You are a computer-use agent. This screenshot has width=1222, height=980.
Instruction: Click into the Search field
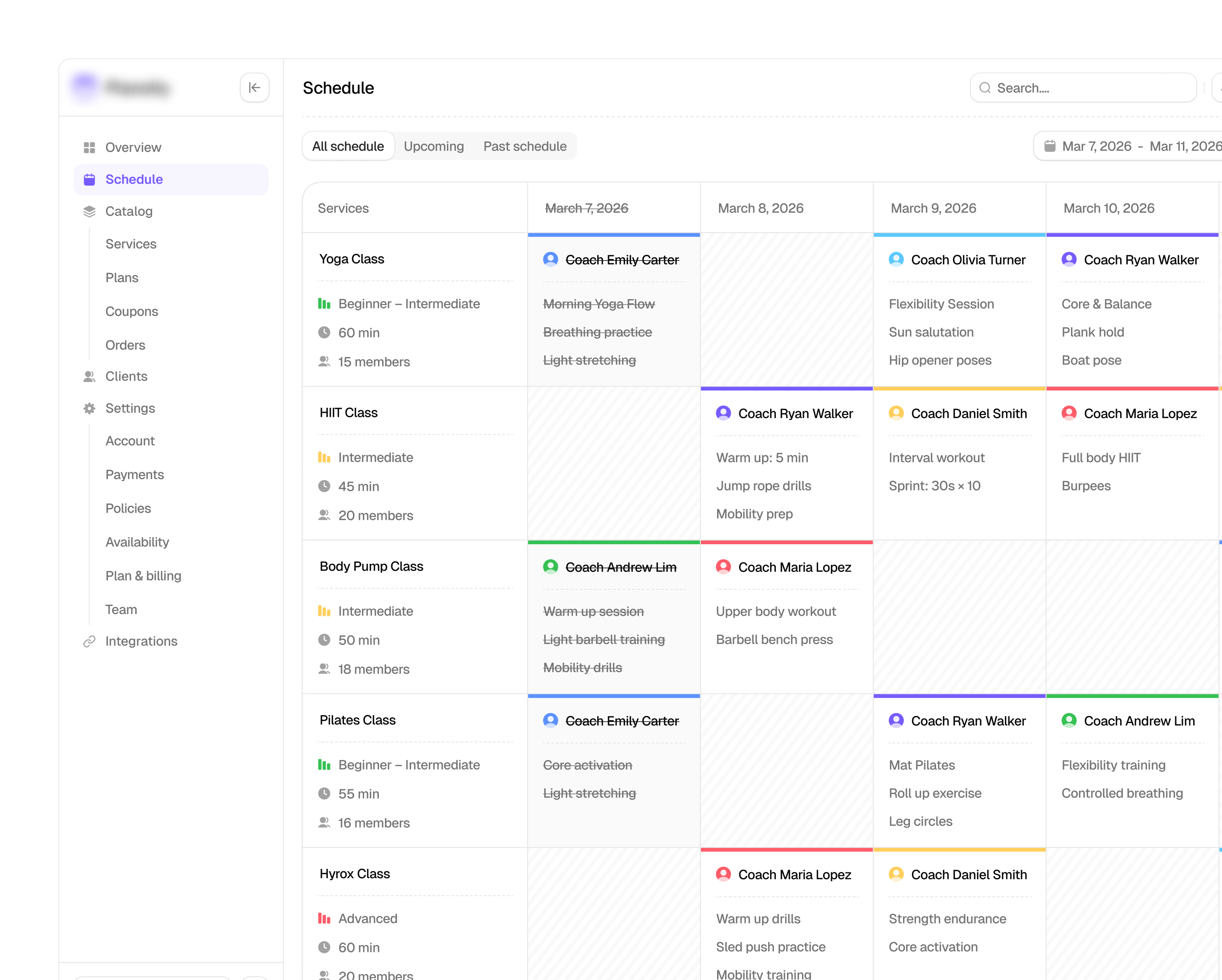pyautogui.click(x=1083, y=88)
